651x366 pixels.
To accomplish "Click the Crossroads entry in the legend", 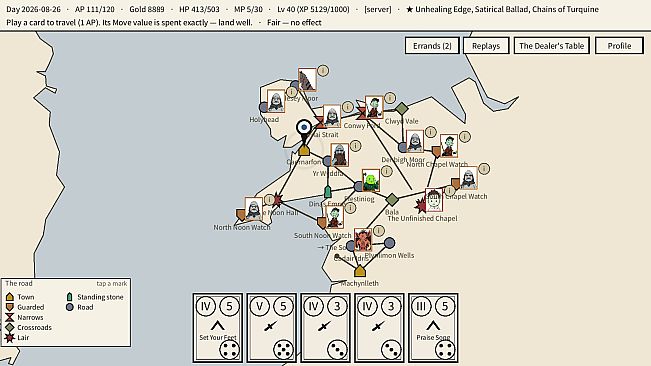I will coord(28,327).
